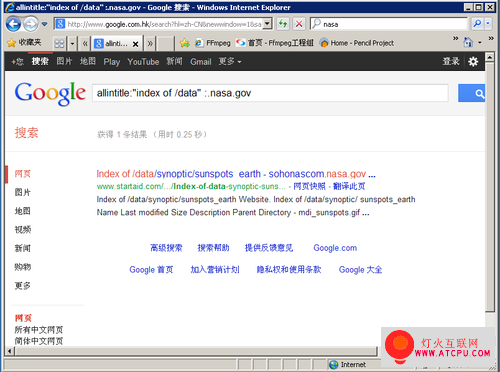This screenshot has height=372, width=500.
Task: Open the 首页 - Ffmpeg工程组 favorite
Action: pos(274,43)
